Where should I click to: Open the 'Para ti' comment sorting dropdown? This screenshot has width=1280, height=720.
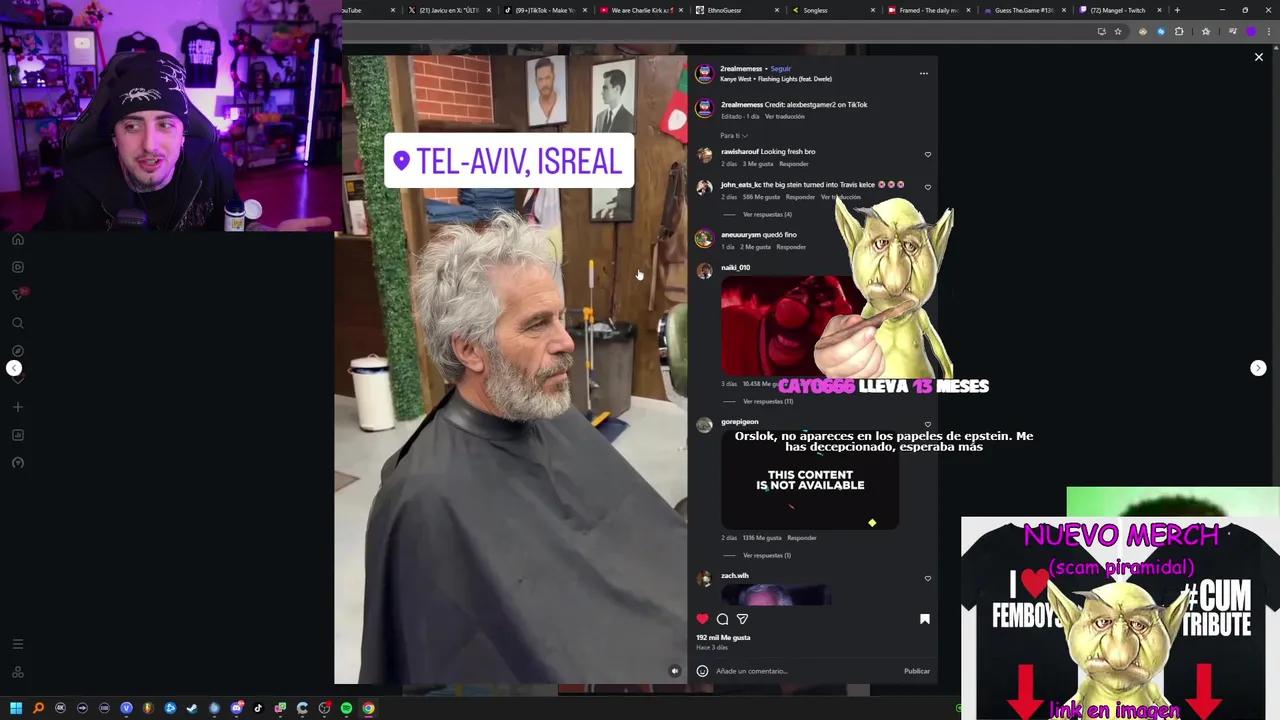point(733,135)
